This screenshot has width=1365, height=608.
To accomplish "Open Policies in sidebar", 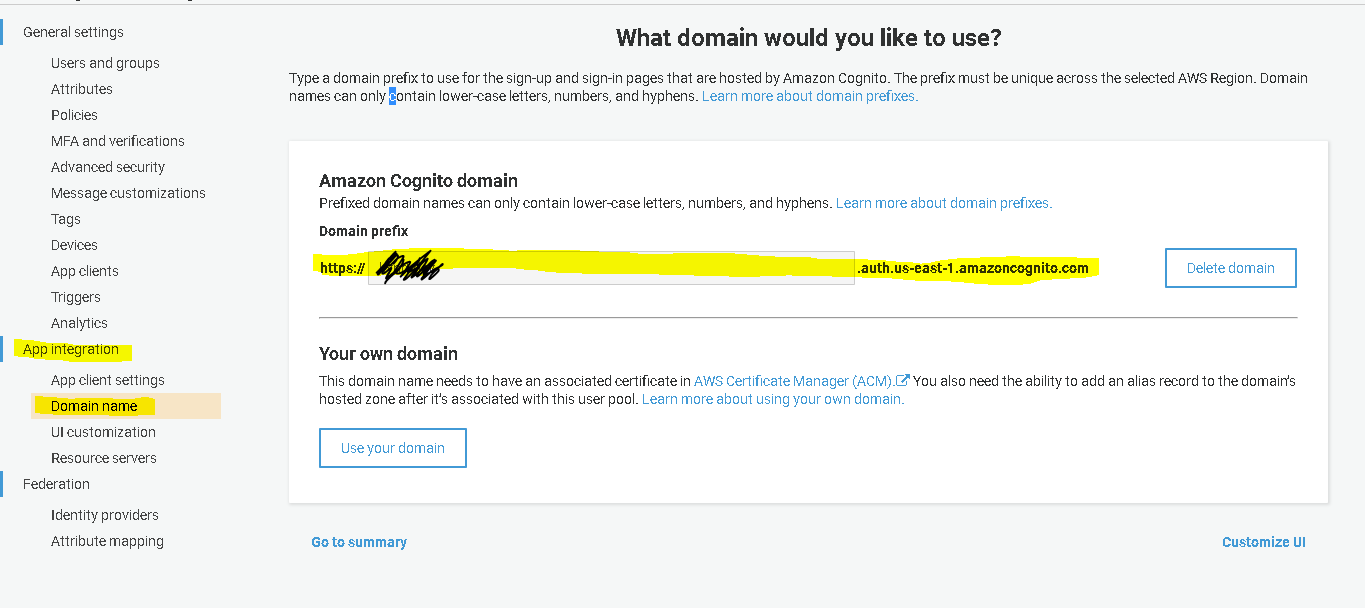I will (74, 115).
